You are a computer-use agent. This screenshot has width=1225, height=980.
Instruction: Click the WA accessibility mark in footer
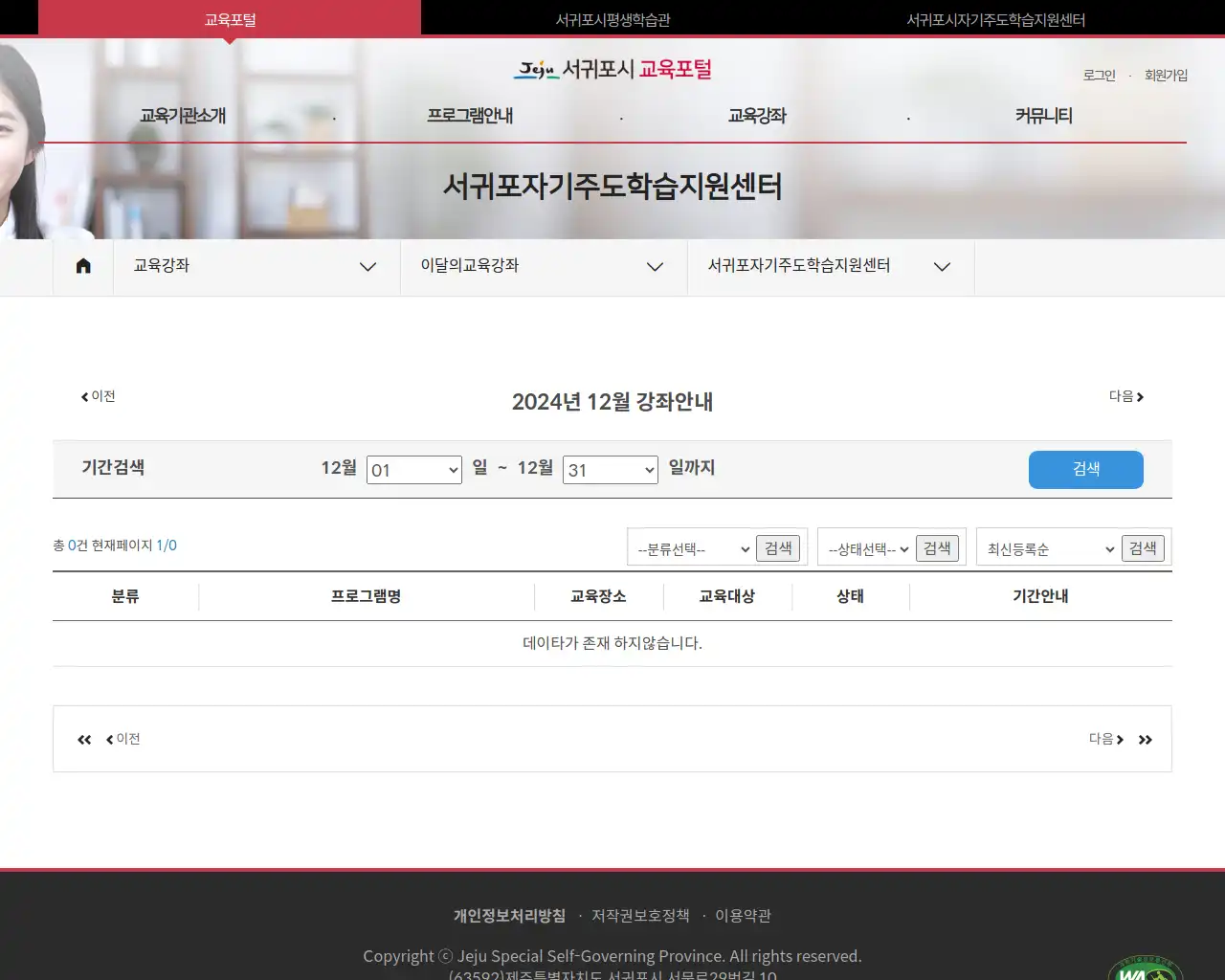point(1146,968)
